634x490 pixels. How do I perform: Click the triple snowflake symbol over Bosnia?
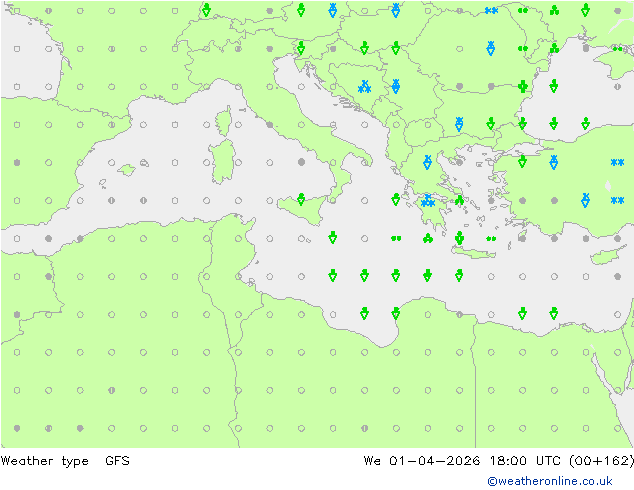[364, 87]
